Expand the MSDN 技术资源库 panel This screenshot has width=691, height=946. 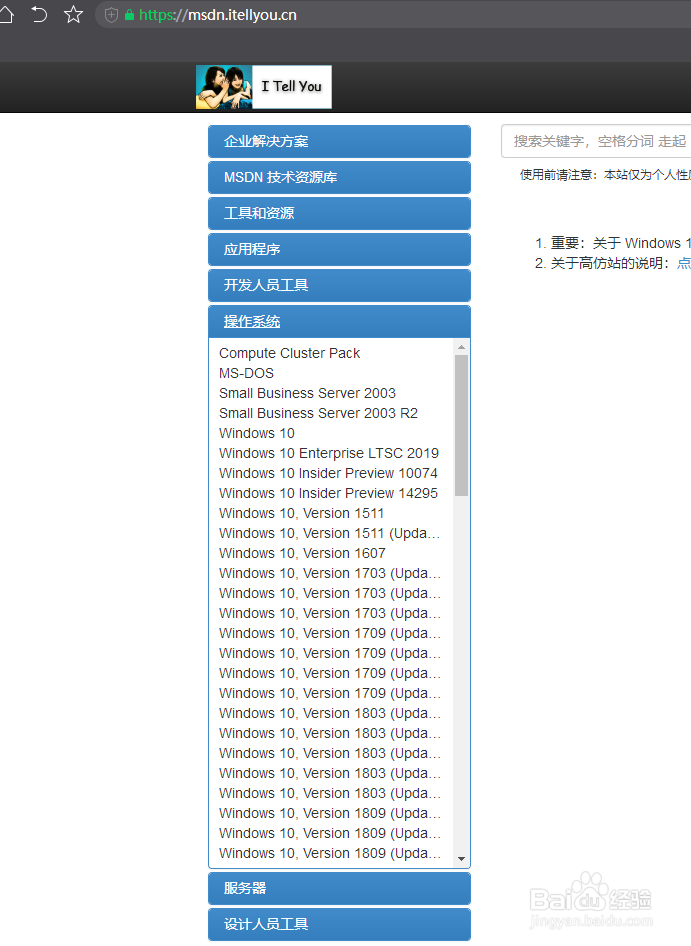339,177
